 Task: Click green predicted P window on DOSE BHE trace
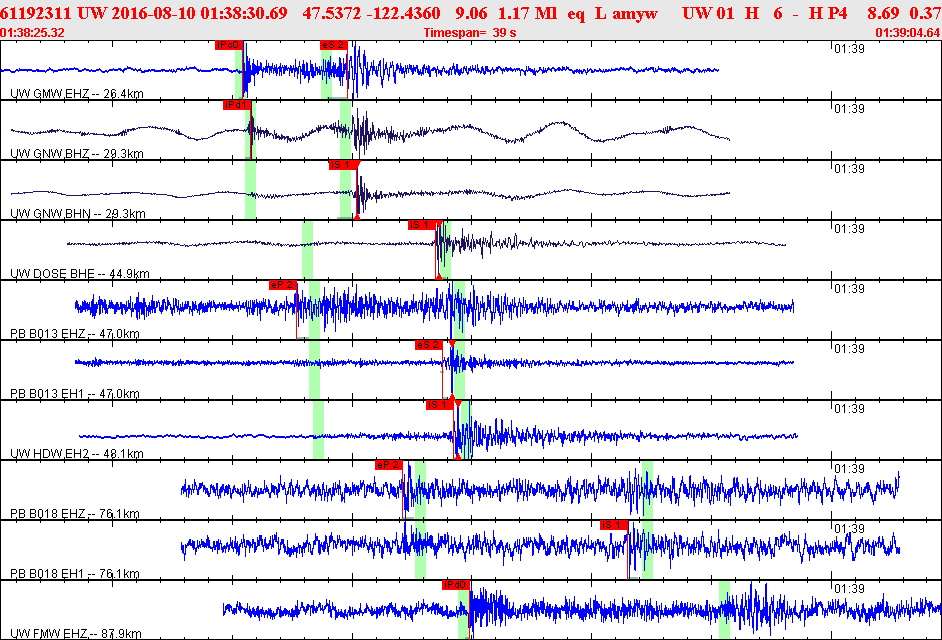[308, 250]
